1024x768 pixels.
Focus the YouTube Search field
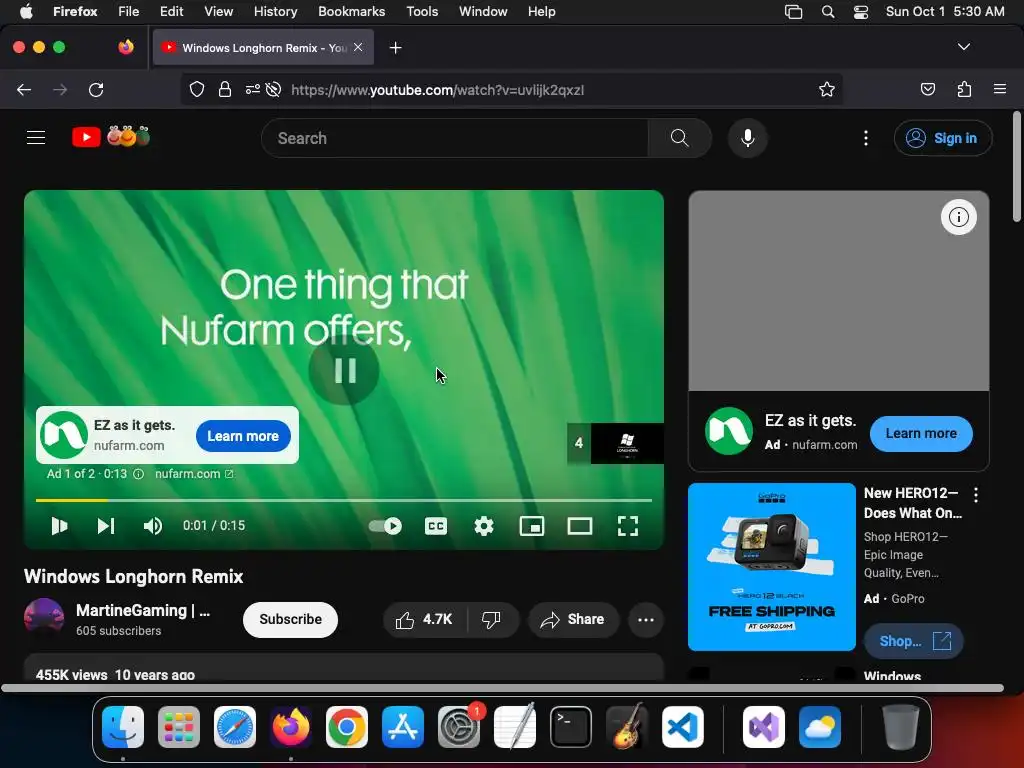455,138
